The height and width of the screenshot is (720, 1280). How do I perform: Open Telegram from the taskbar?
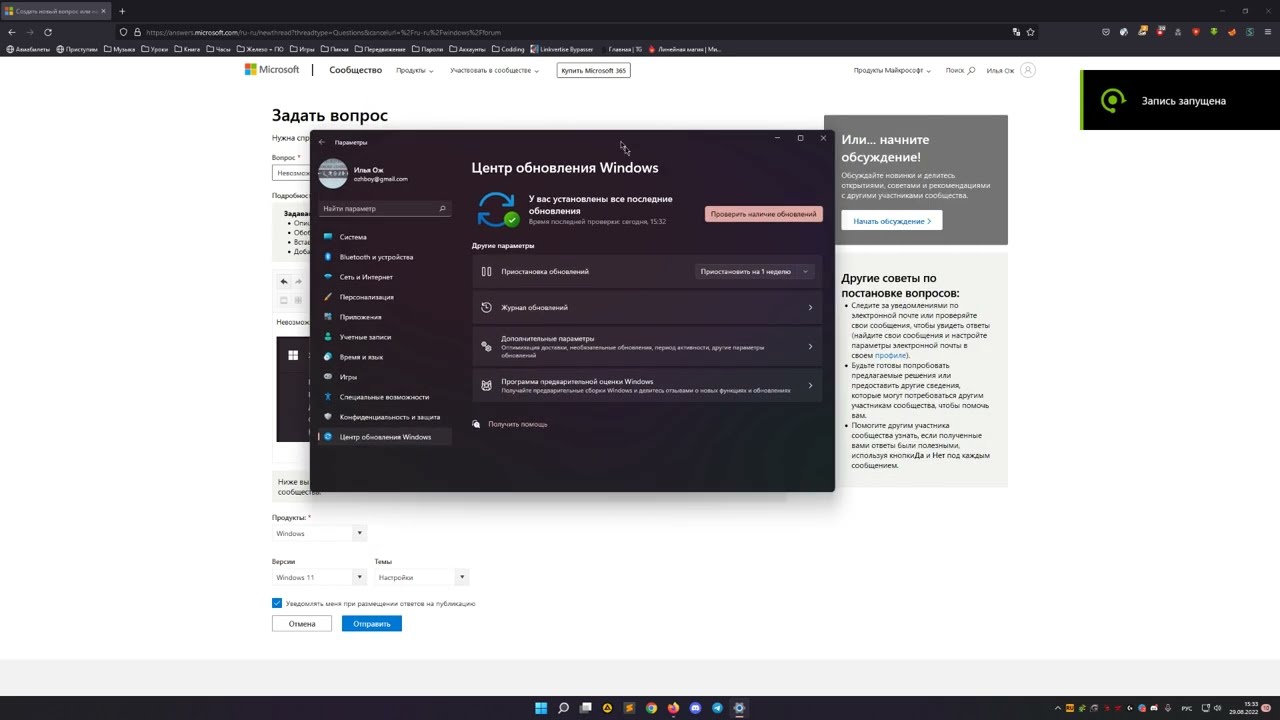pyautogui.click(x=717, y=708)
